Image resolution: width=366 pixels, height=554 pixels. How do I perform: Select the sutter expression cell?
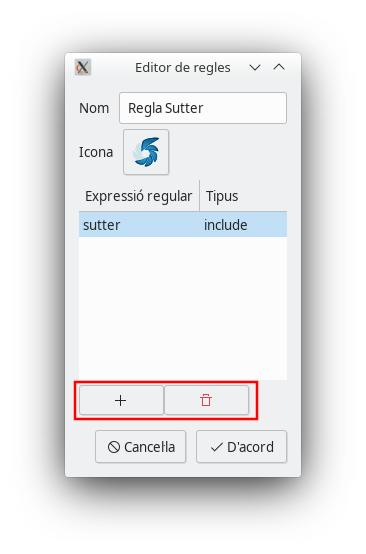[140, 225]
